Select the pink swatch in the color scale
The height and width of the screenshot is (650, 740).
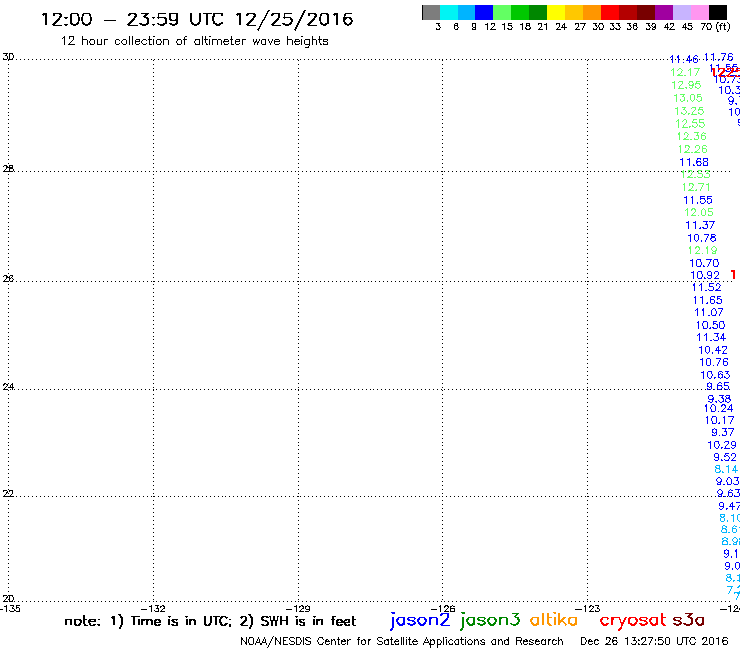point(699,12)
